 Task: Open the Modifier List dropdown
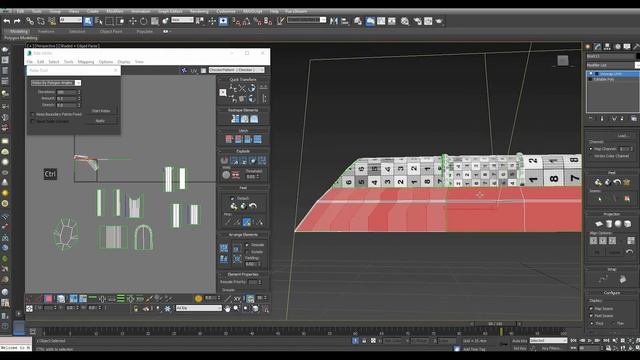612,65
